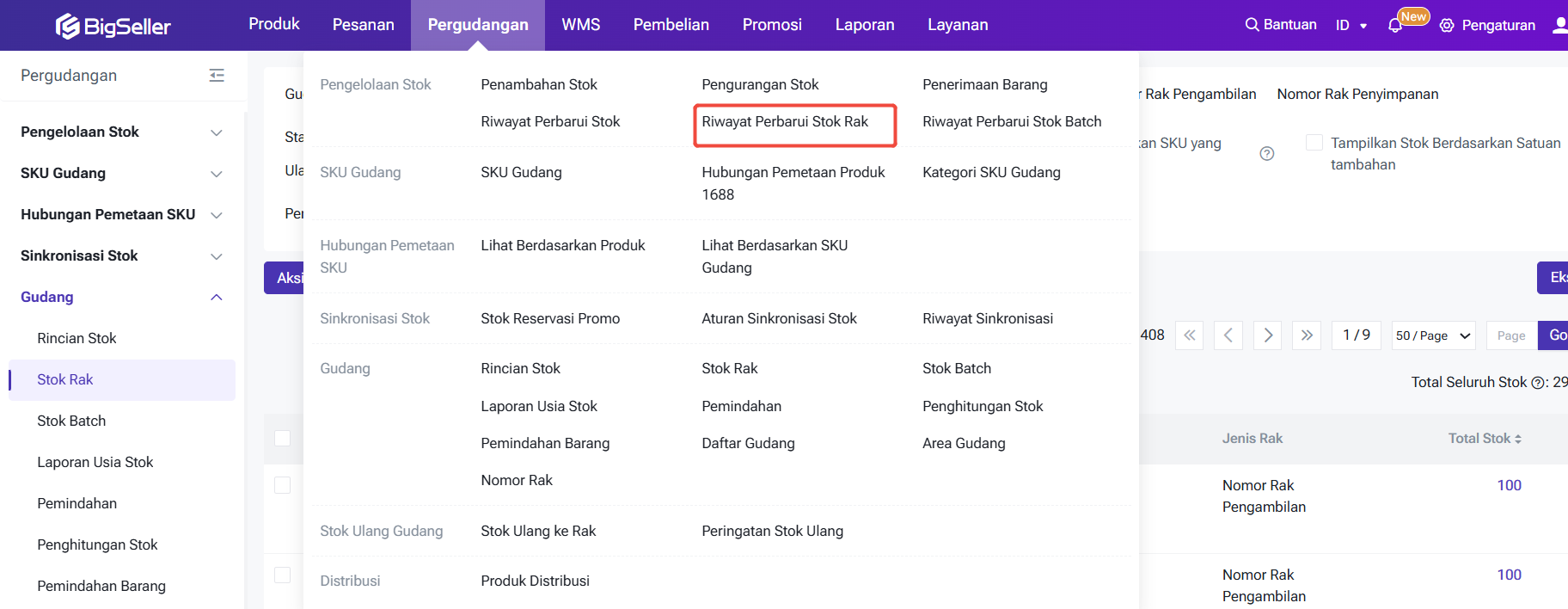Open the 50 / Page dropdown
Viewport: 1568px width, 609px height.
[1433, 335]
